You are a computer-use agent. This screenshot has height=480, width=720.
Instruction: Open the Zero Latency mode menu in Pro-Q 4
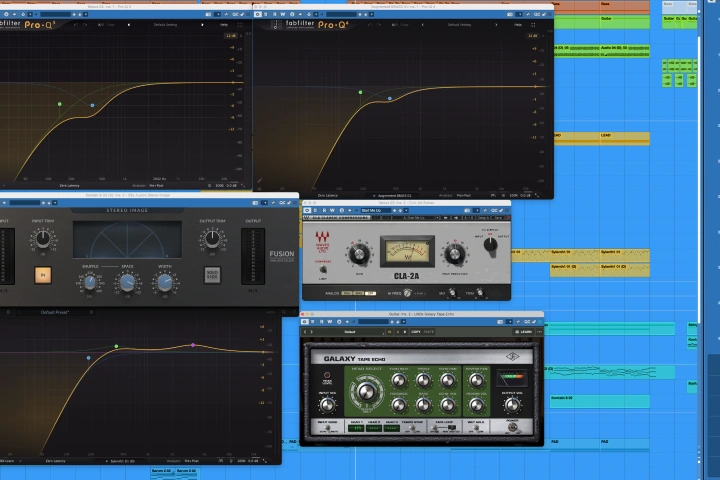coord(328,195)
